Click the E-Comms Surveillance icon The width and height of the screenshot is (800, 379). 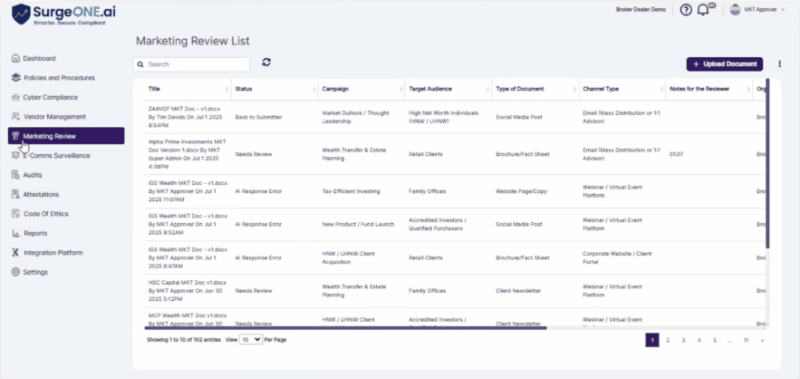click(16, 156)
